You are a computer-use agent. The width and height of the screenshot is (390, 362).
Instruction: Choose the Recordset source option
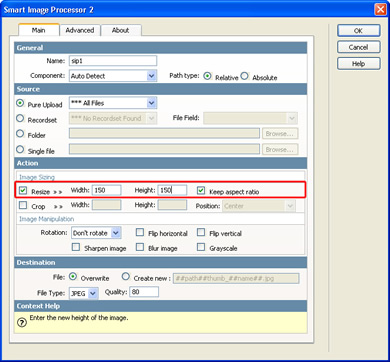coord(20,118)
